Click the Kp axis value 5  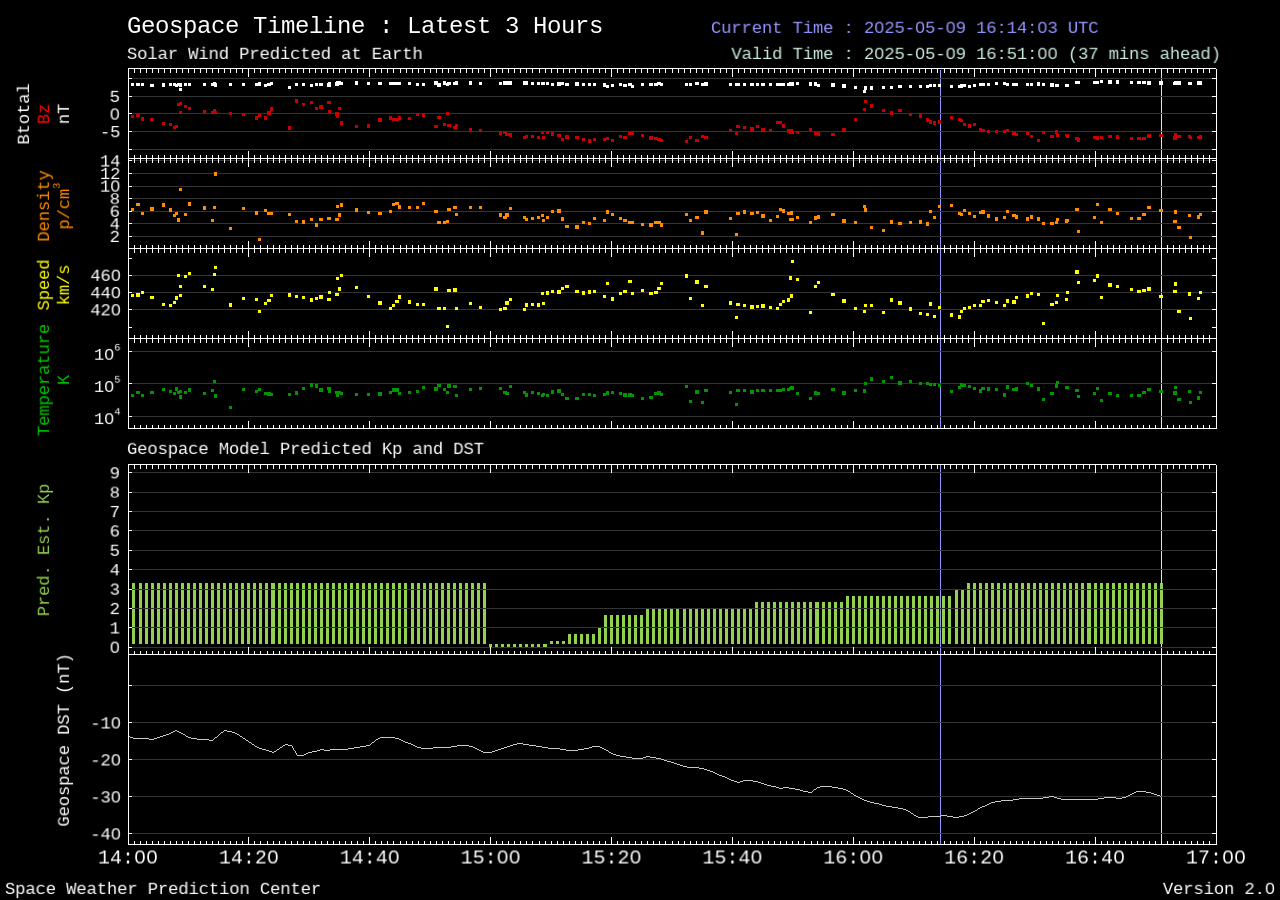tap(115, 550)
